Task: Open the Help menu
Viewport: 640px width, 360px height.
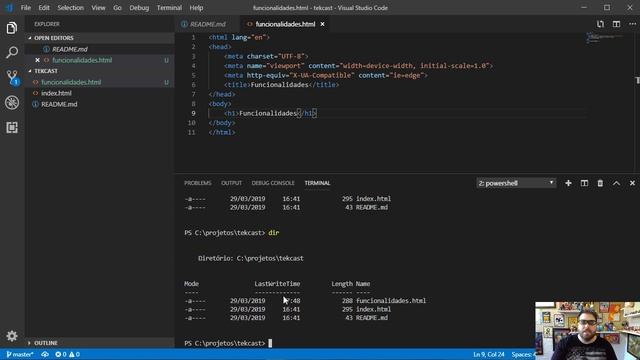Action: point(196,8)
